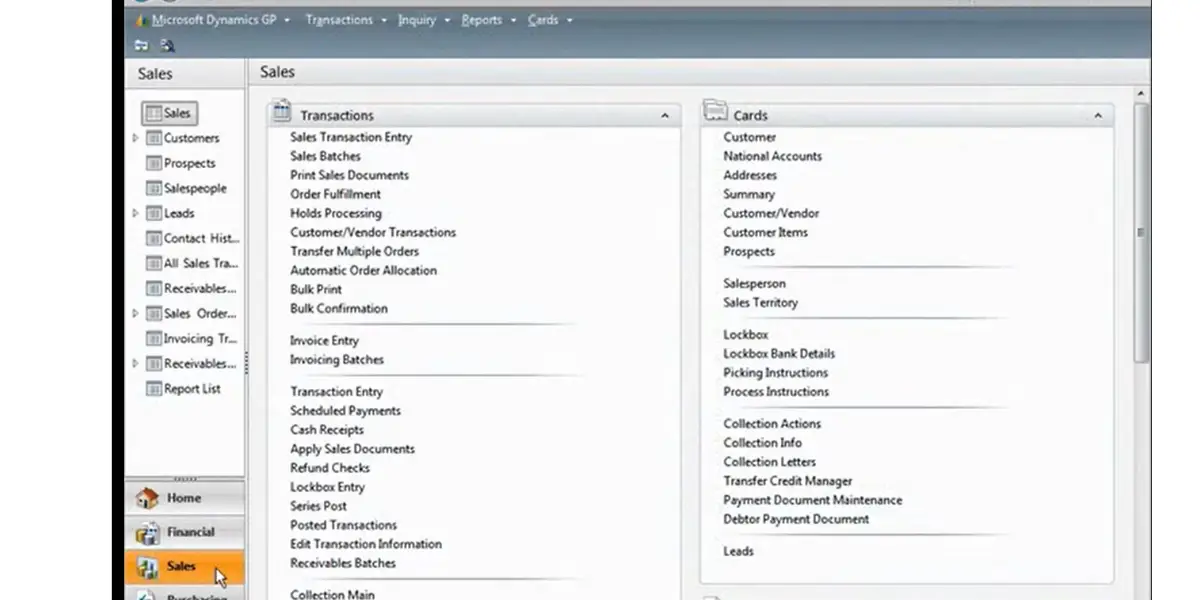Open the Inquiry menu
The height and width of the screenshot is (600, 1200).
click(417, 20)
